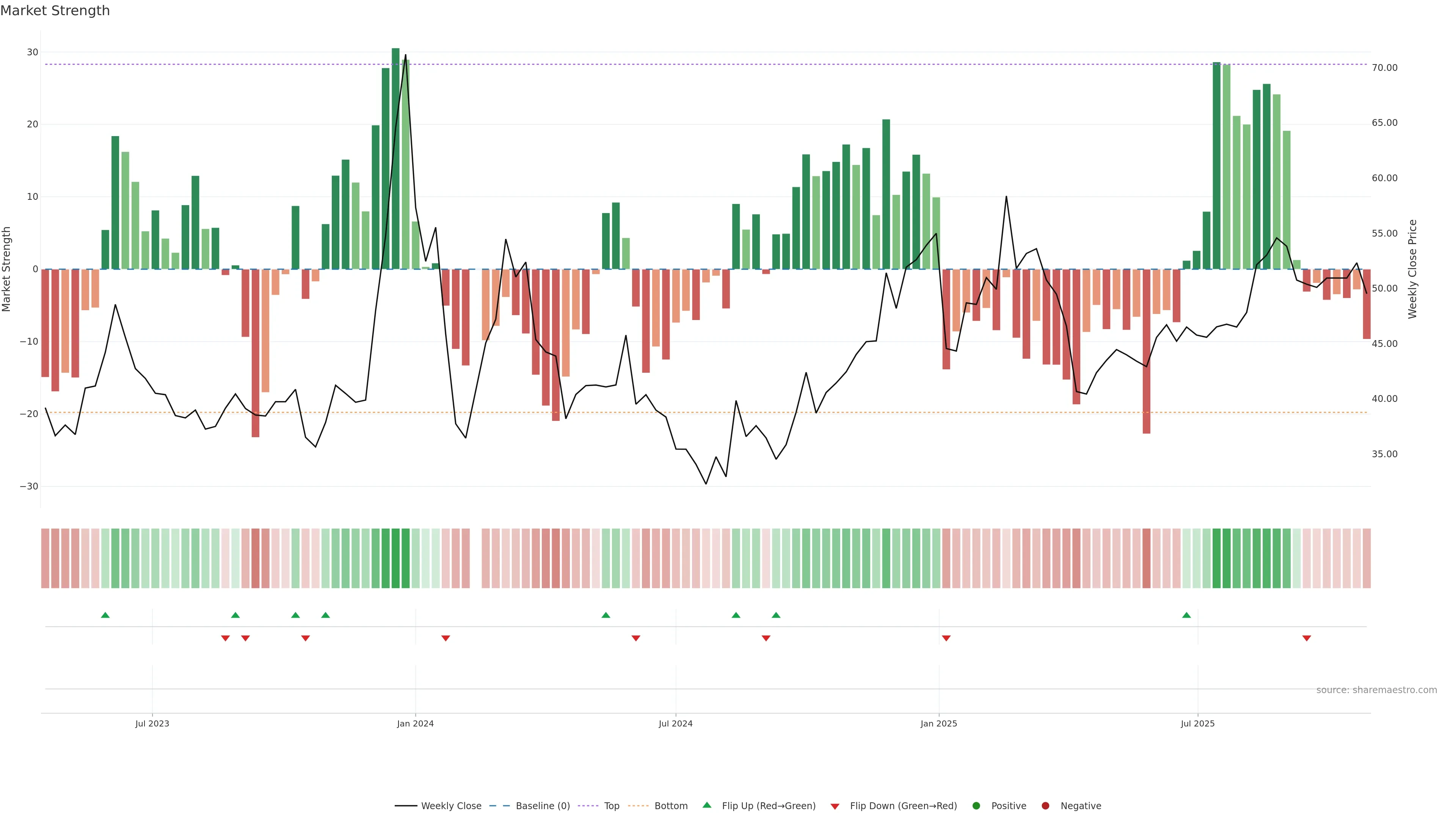Click the Positive green circle legend icon
Viewport: 1456px width, 819px height.
point(976,806)
